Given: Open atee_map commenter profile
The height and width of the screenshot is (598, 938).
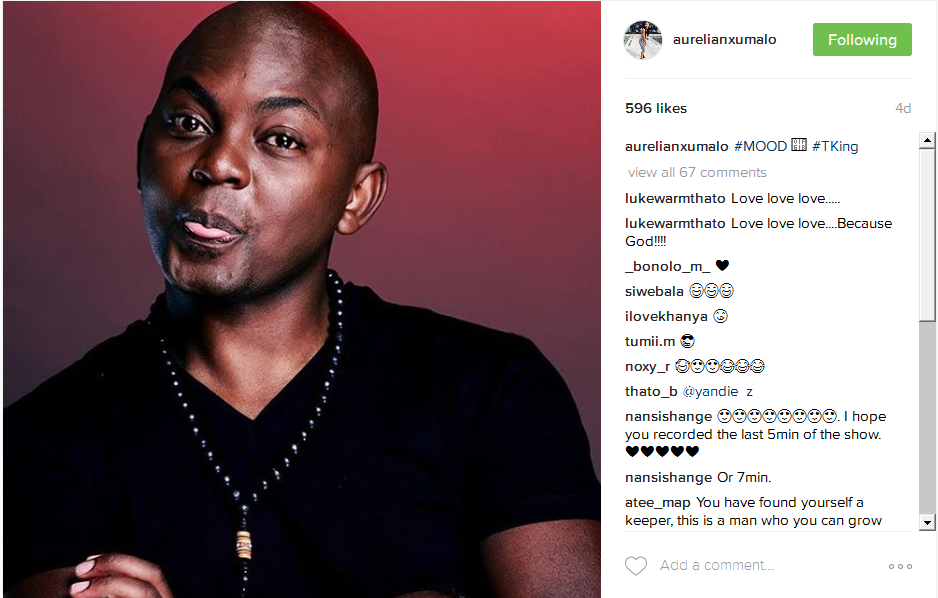Looking at the screenshot, I should (658, 503).
